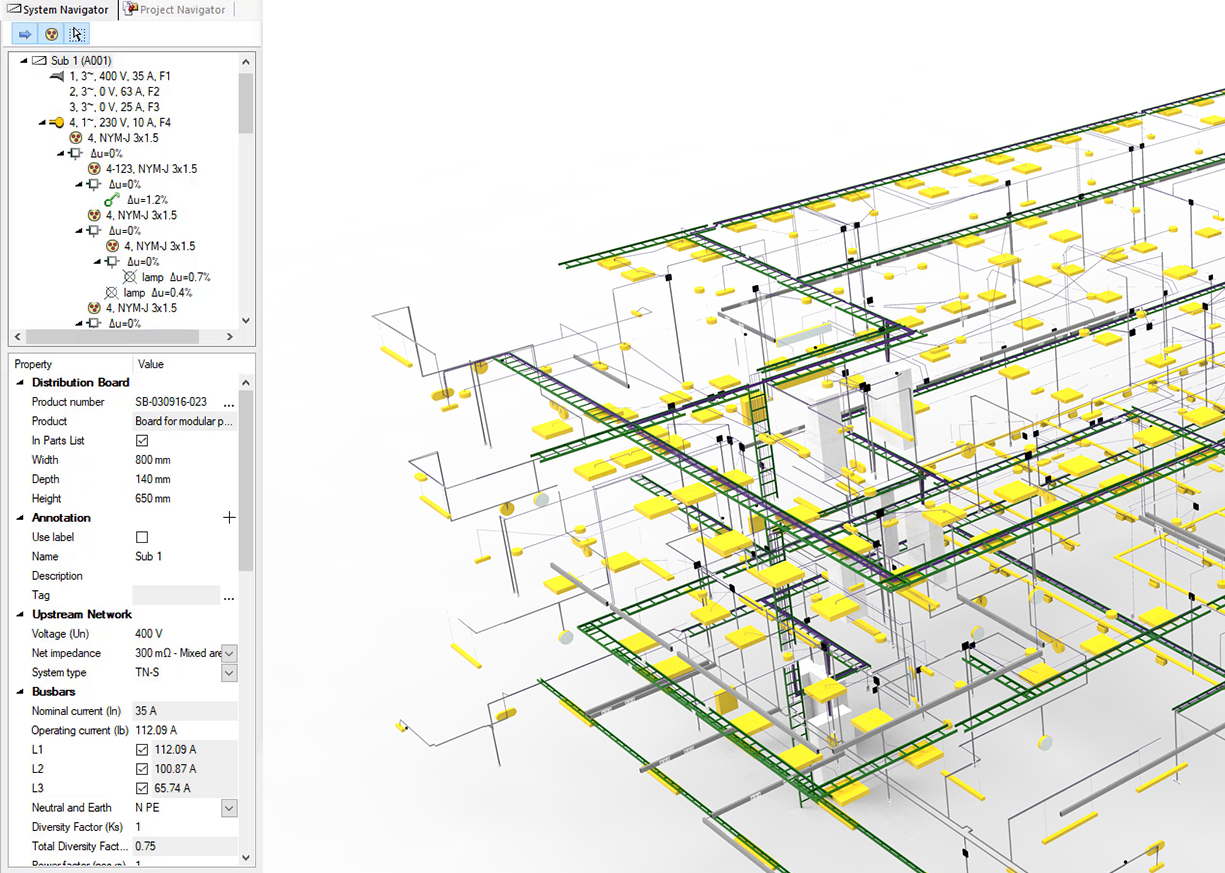Click the blue arrow toolbar icon
The height and width of the screenshot is (873, 1225).
26,34
